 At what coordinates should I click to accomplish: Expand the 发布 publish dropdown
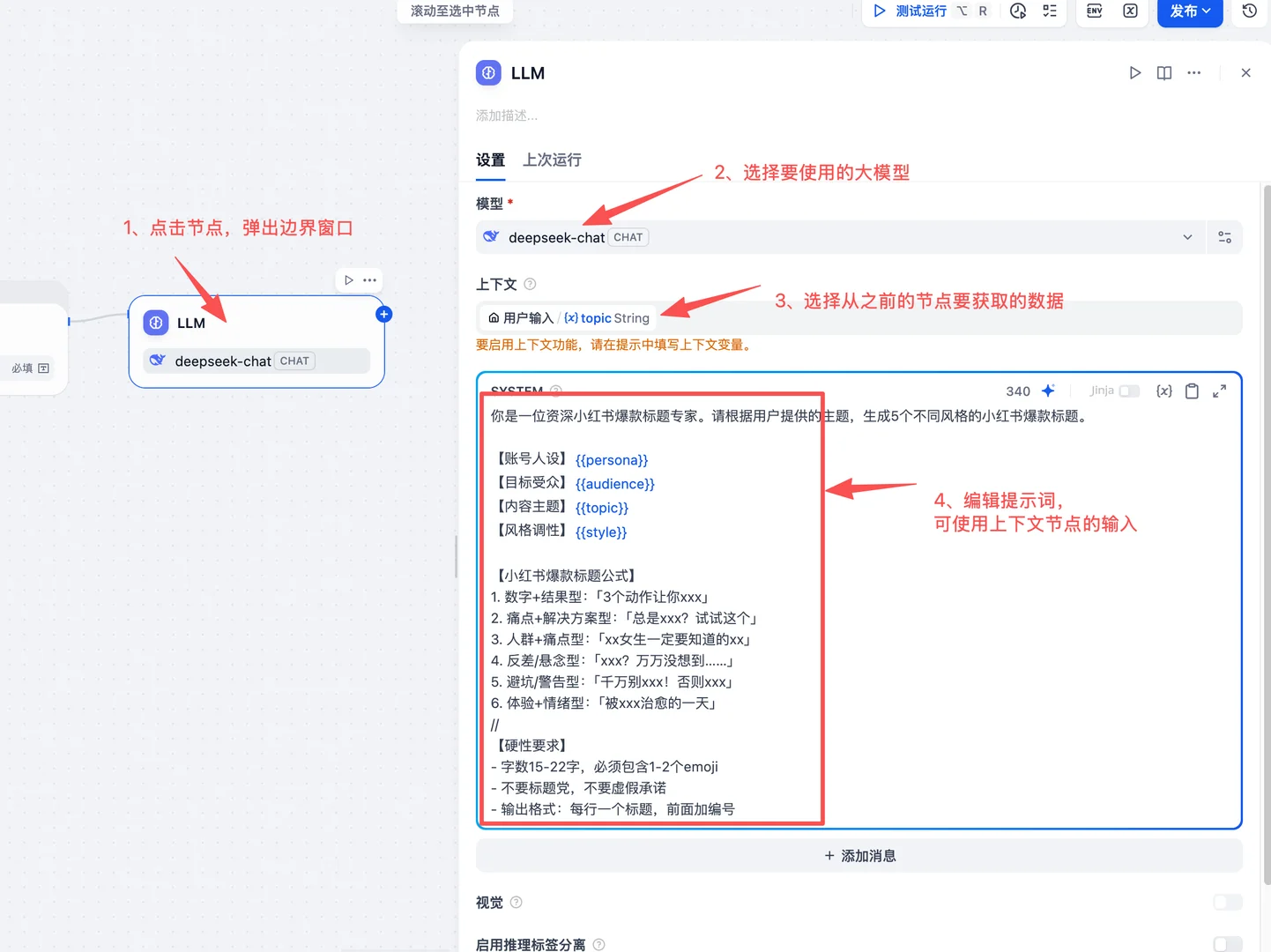coord(1190,11)
